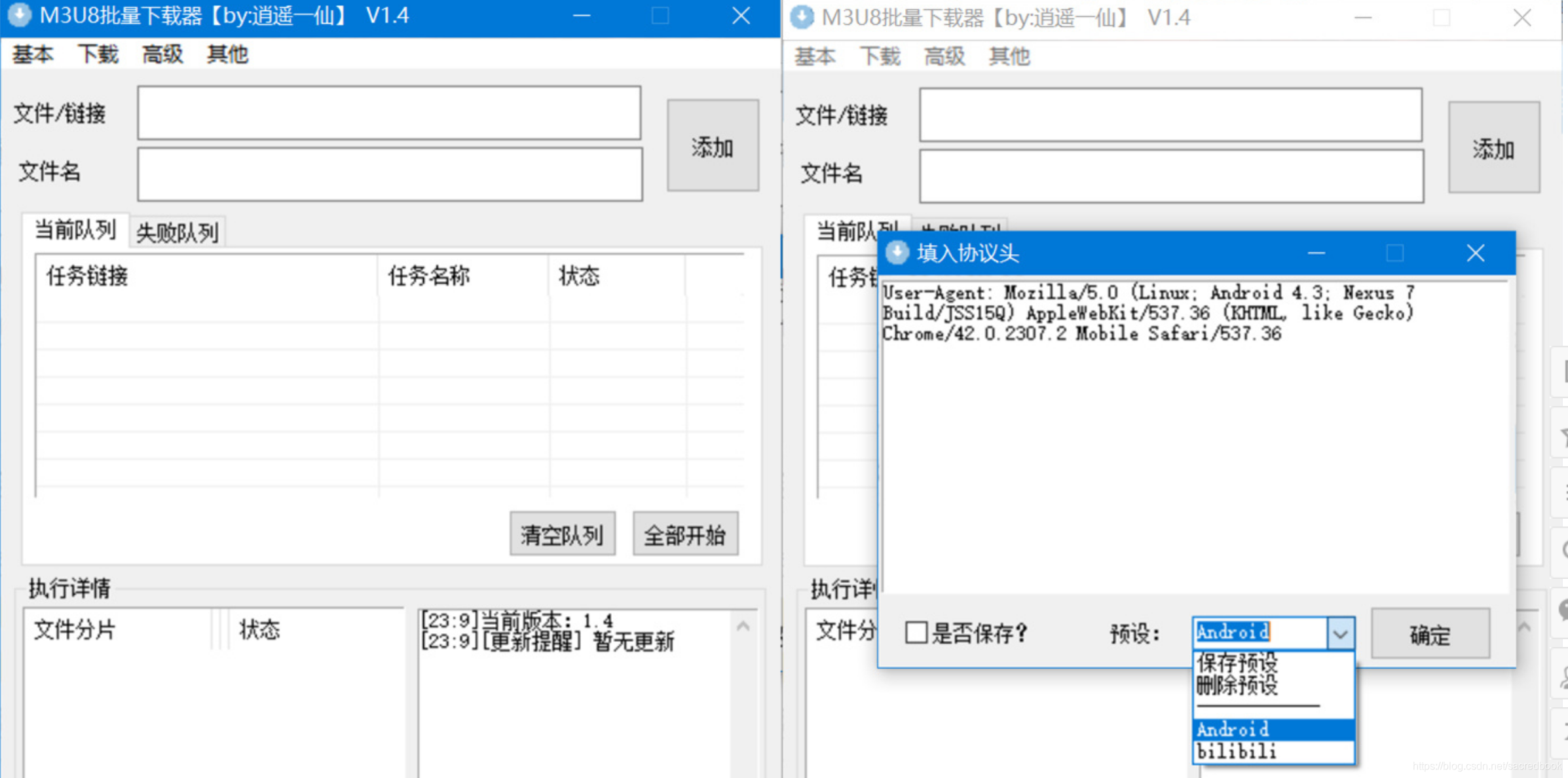Focus the 文件名 field in the right window
The image size is (1568, 778).
point(1171,176)
